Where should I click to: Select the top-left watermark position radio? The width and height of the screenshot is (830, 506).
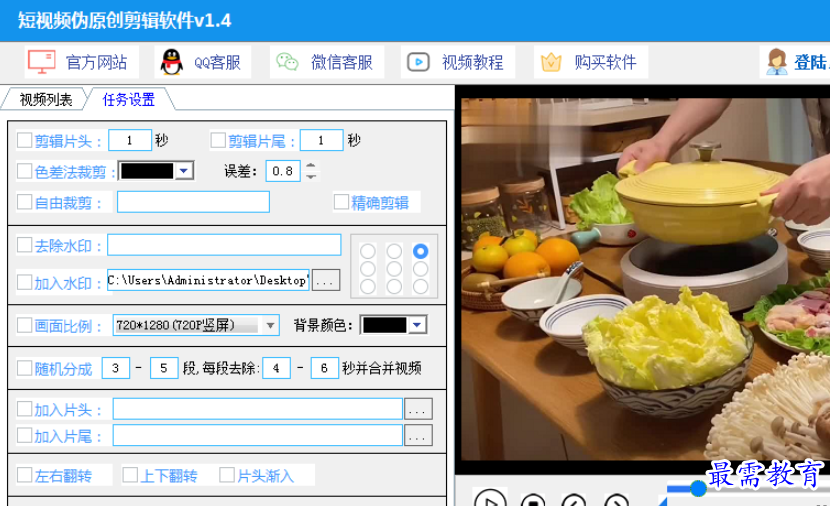(x=368, y=251)
